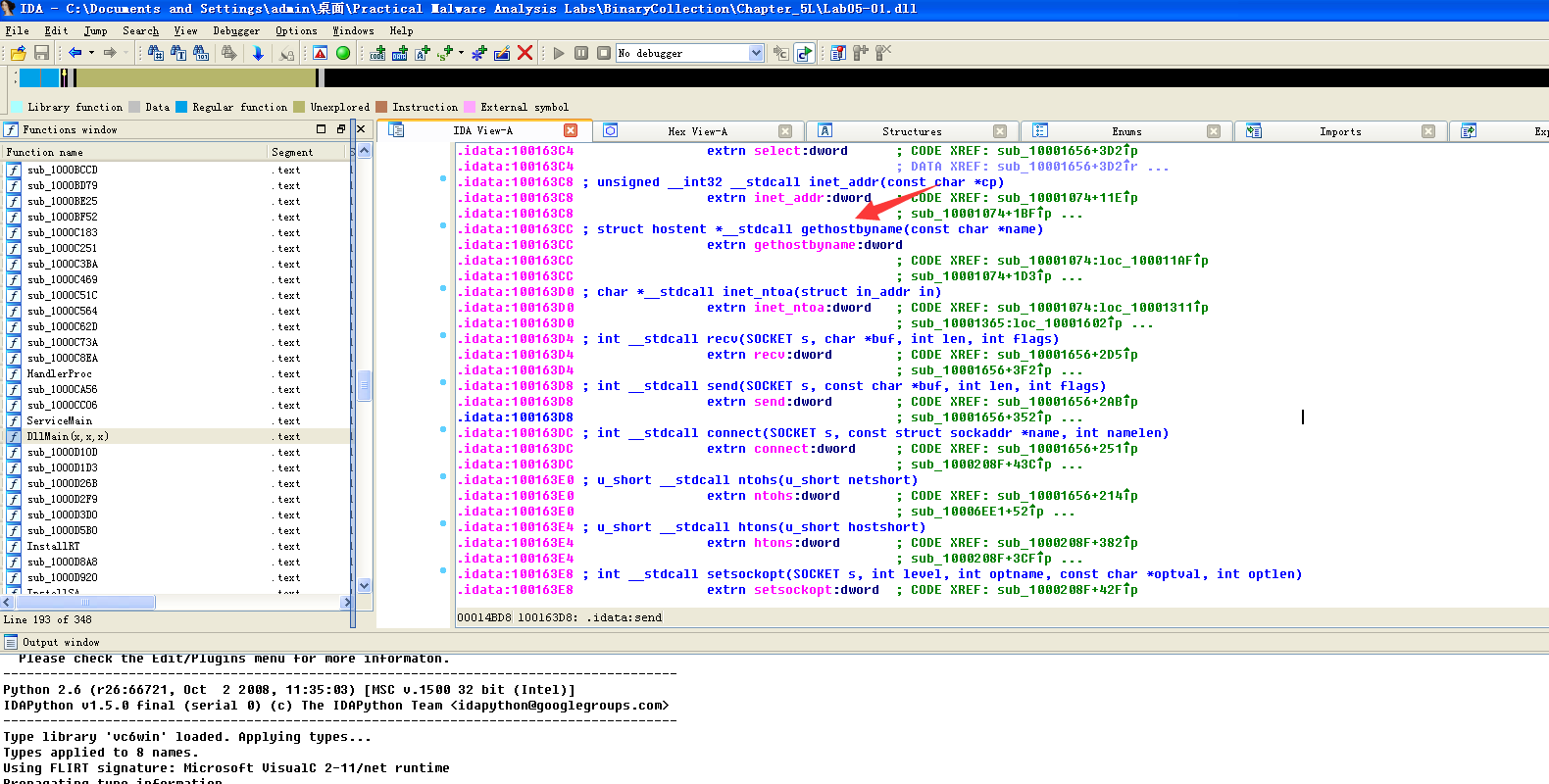
Task: Click the pencil edit/rename toolbar icon
Action: click(502, 53)
